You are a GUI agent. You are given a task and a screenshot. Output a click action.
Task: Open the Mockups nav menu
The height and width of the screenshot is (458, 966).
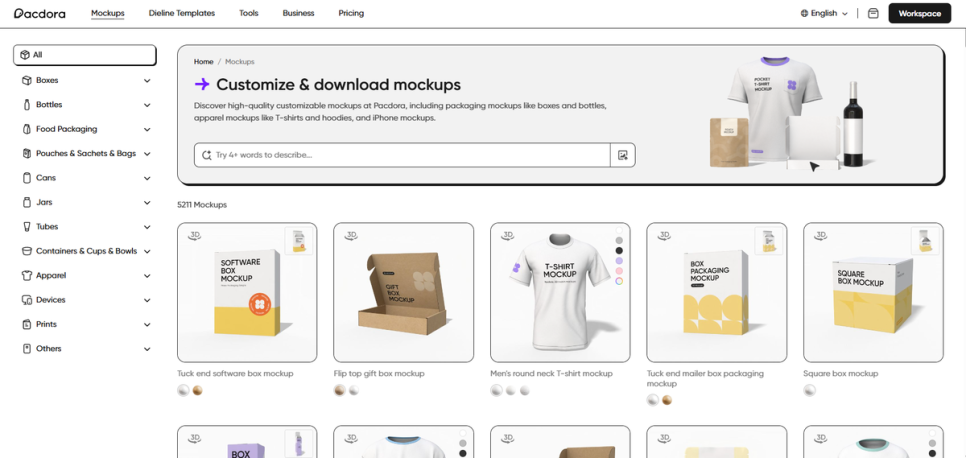pyautogui.click(x=108, y=13)
